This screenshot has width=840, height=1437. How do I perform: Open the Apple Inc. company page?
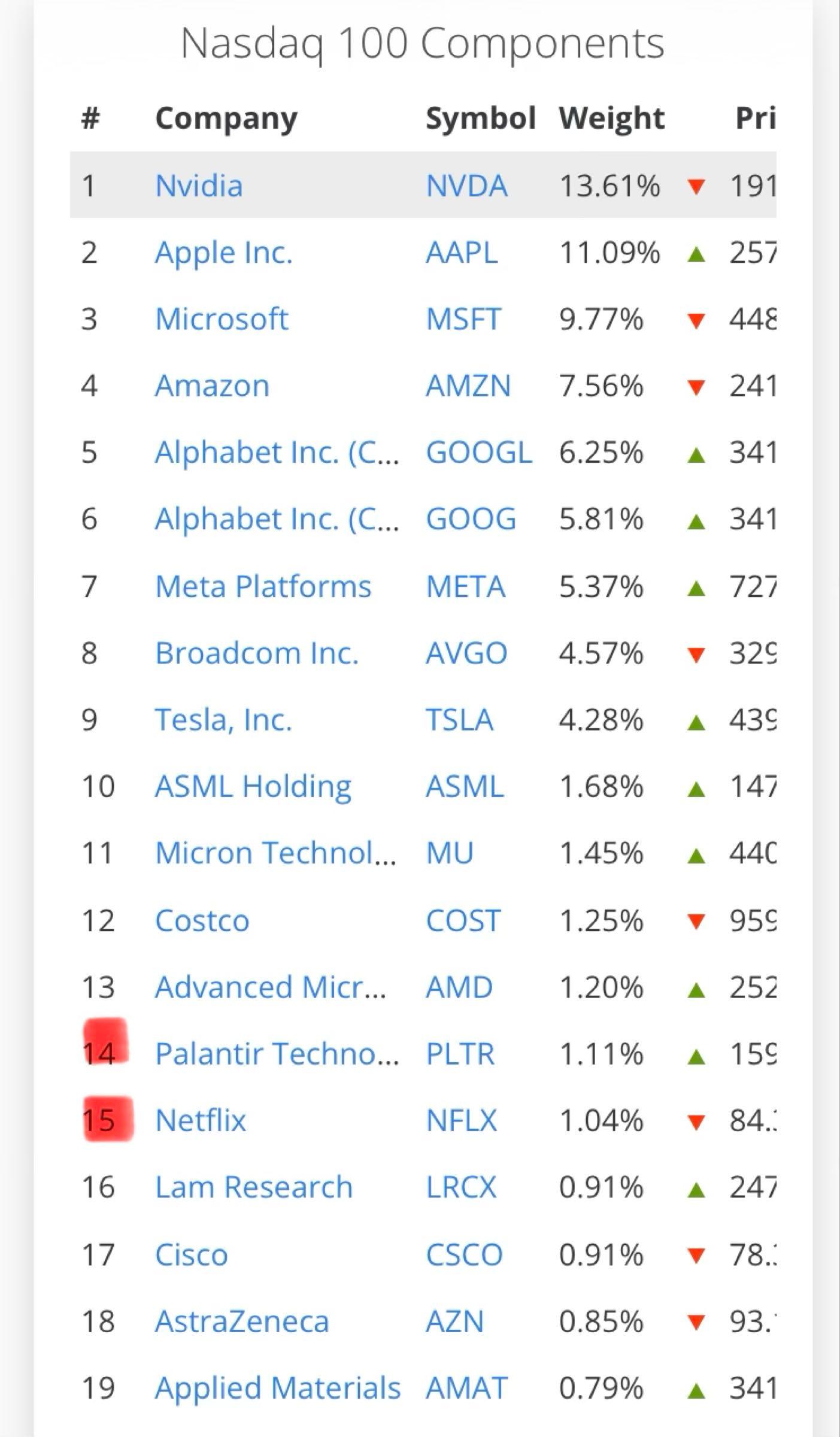click(223, 253)
